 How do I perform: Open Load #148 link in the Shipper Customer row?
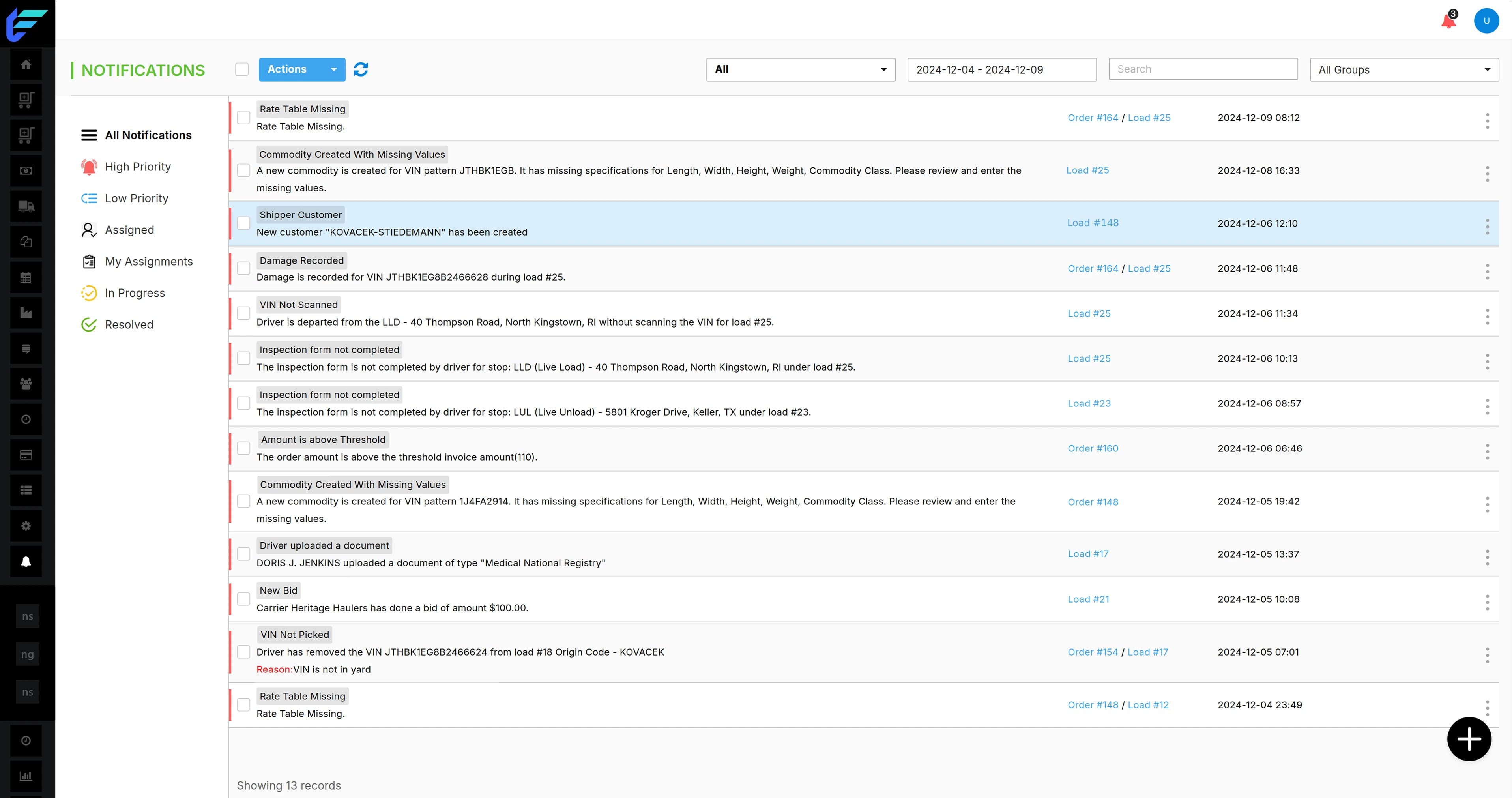point(1092,223)
